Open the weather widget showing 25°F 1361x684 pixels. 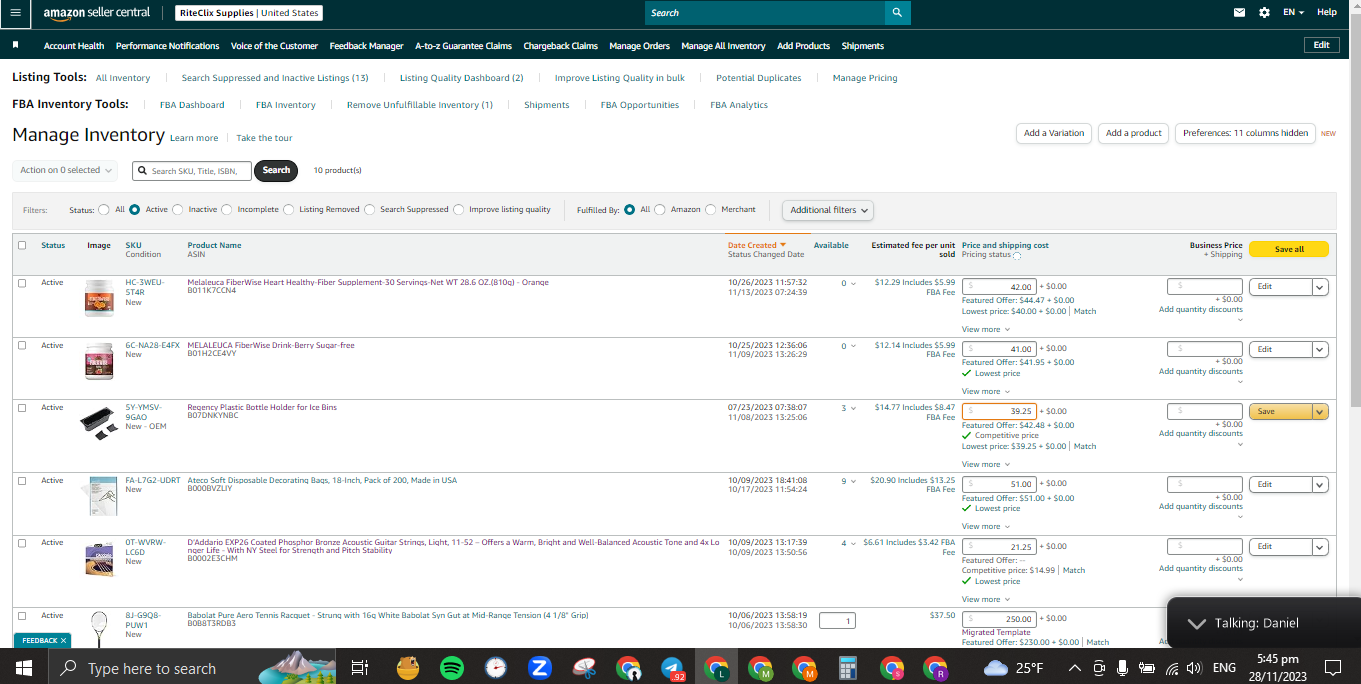pyautogui.click(x=1014, y=667)
